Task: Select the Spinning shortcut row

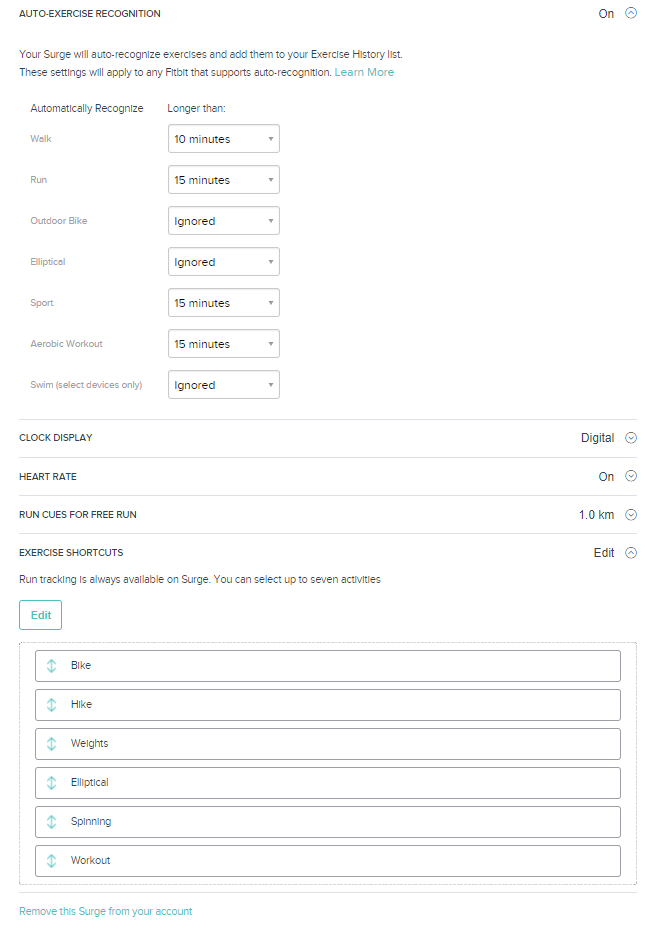Action: pos(328,822)
